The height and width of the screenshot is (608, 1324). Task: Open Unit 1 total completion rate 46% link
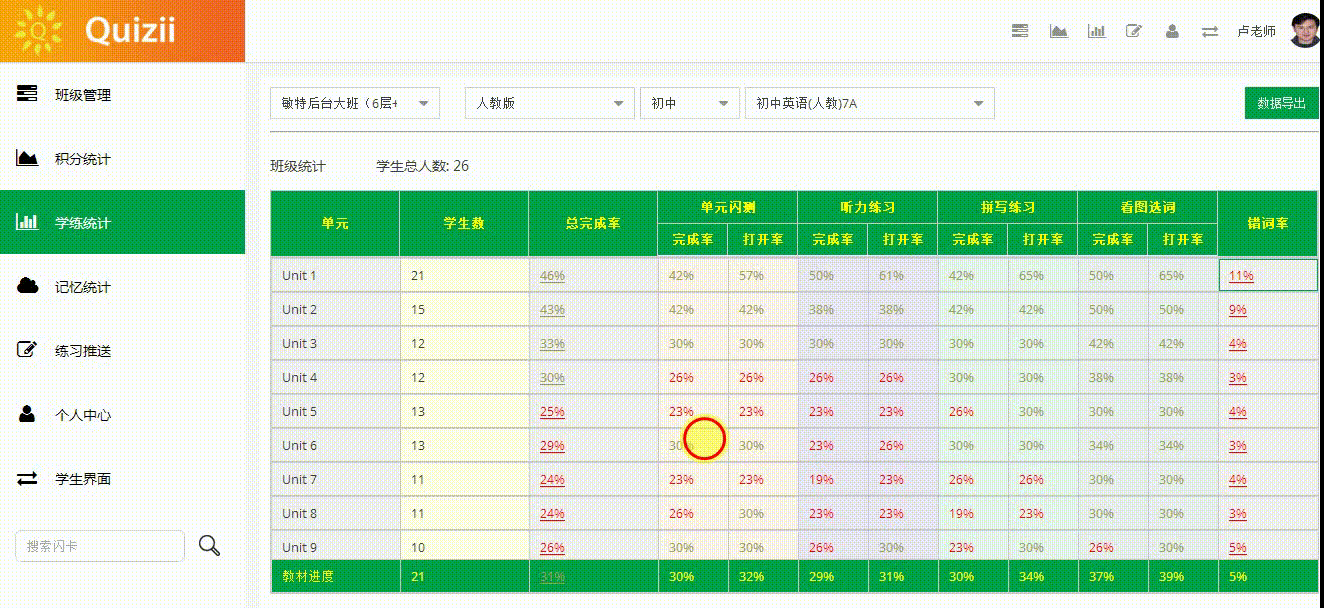[x=552, y=276]
